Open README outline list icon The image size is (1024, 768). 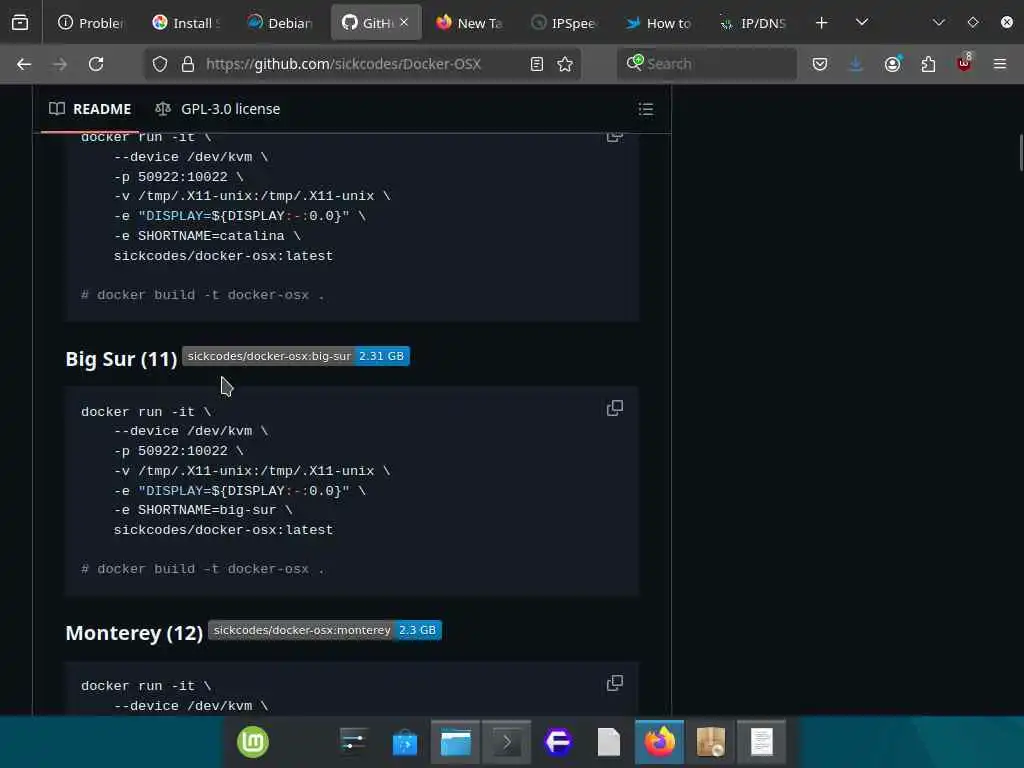(646, 109)
